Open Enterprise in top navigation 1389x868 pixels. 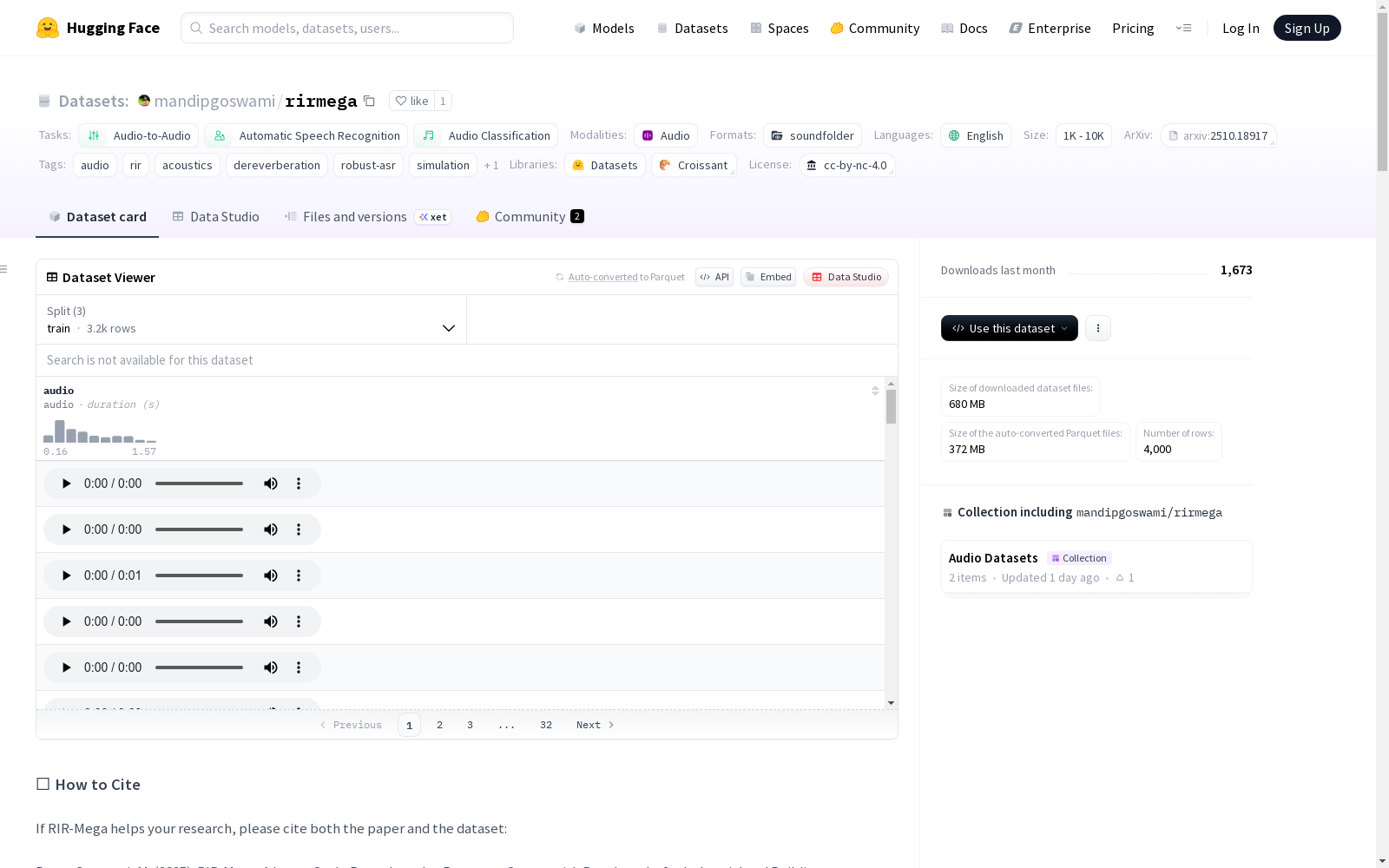1050,28
